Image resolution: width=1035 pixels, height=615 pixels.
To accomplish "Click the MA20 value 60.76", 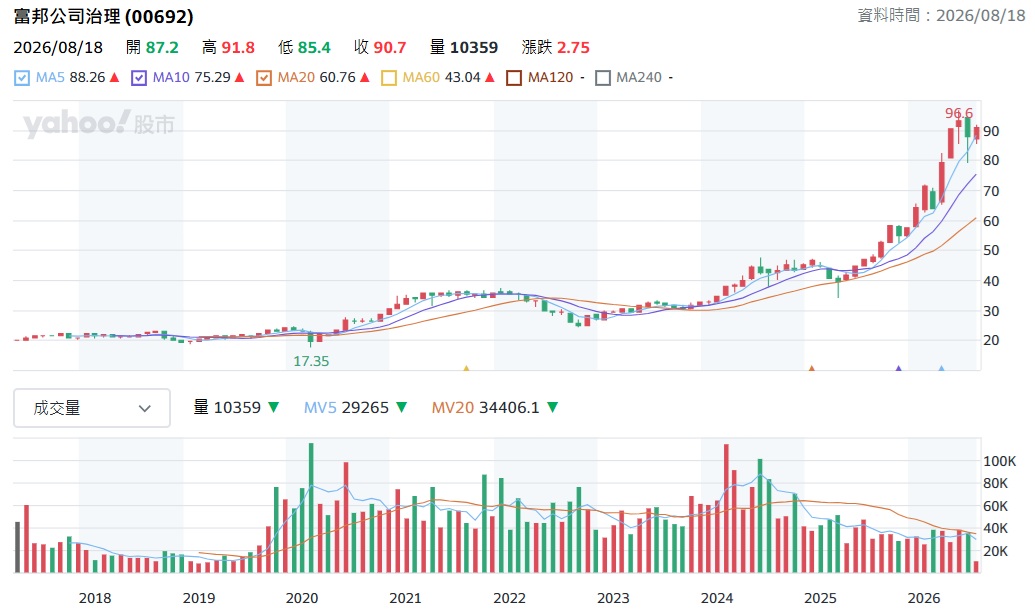I will tap(337, 78).
